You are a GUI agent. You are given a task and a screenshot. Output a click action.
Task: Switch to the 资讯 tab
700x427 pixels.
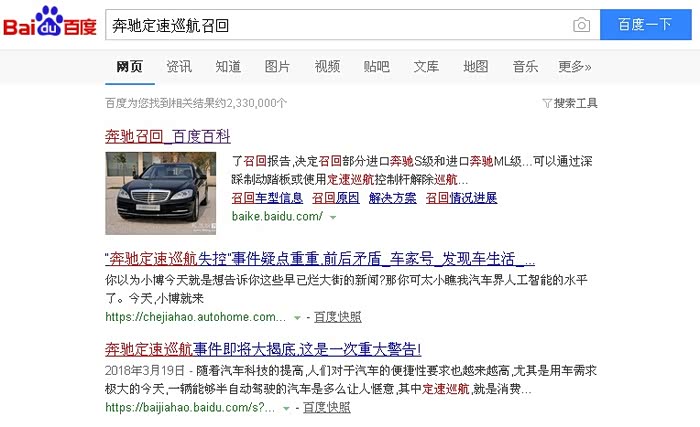coord(179,67)
